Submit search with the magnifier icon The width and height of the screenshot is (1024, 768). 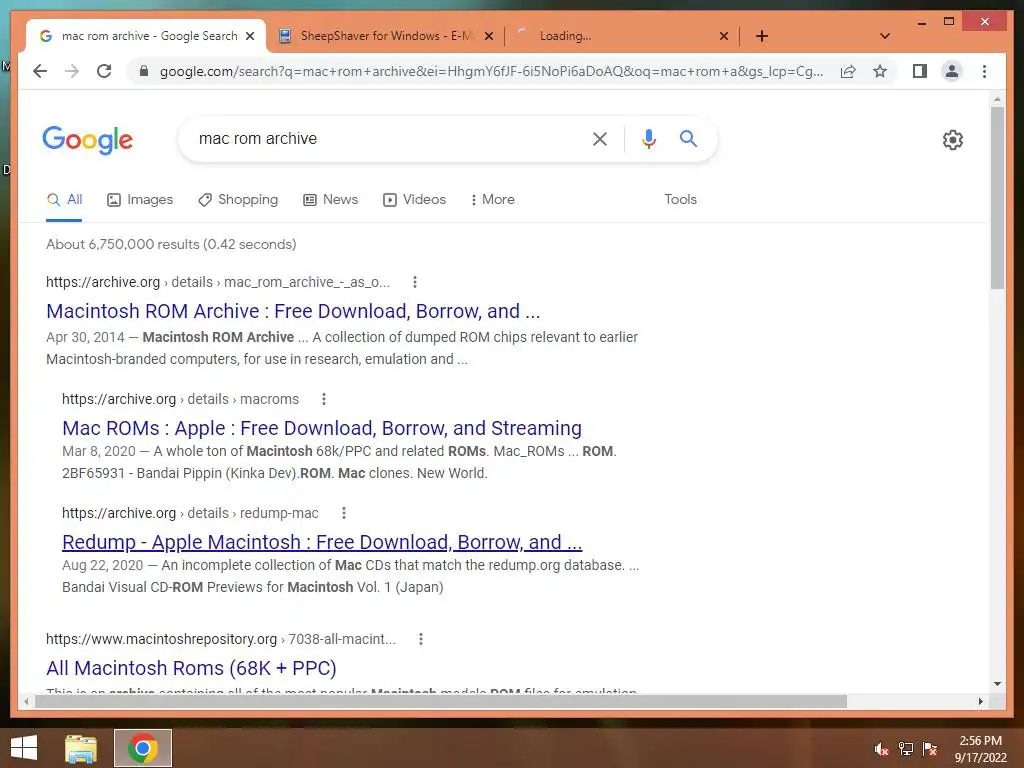click(x=688, y=138)
